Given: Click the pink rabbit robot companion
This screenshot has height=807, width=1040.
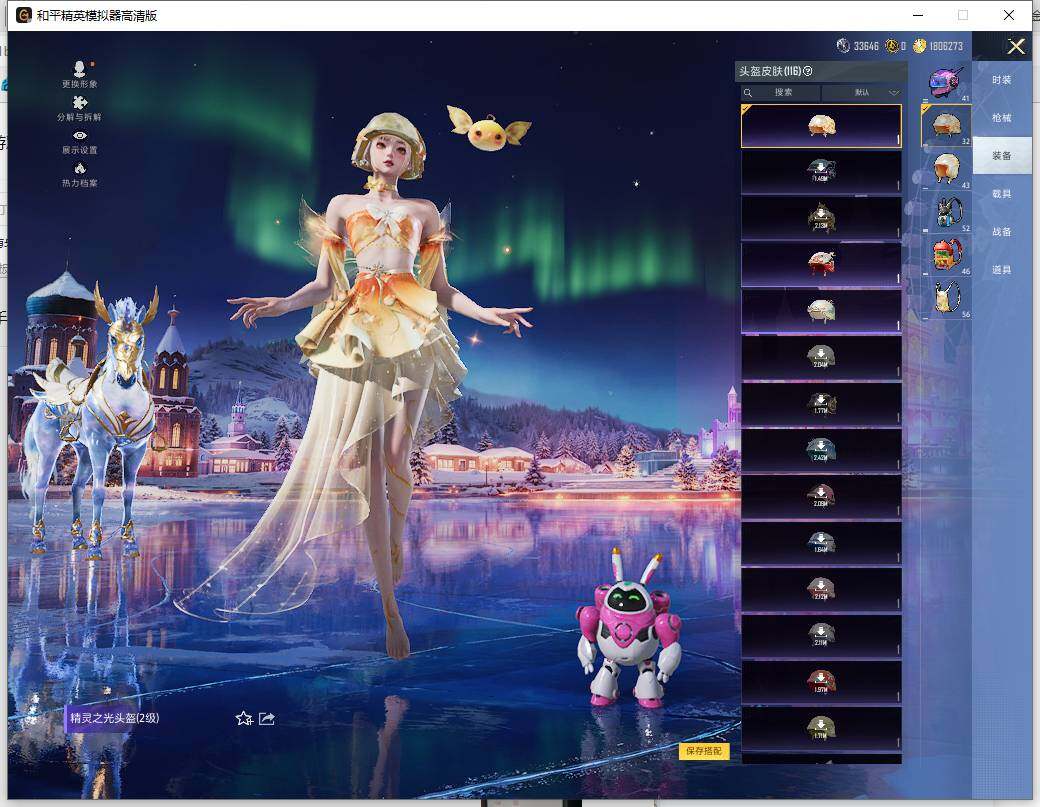Looking at the screenshot, I should (x=627, y=629).
